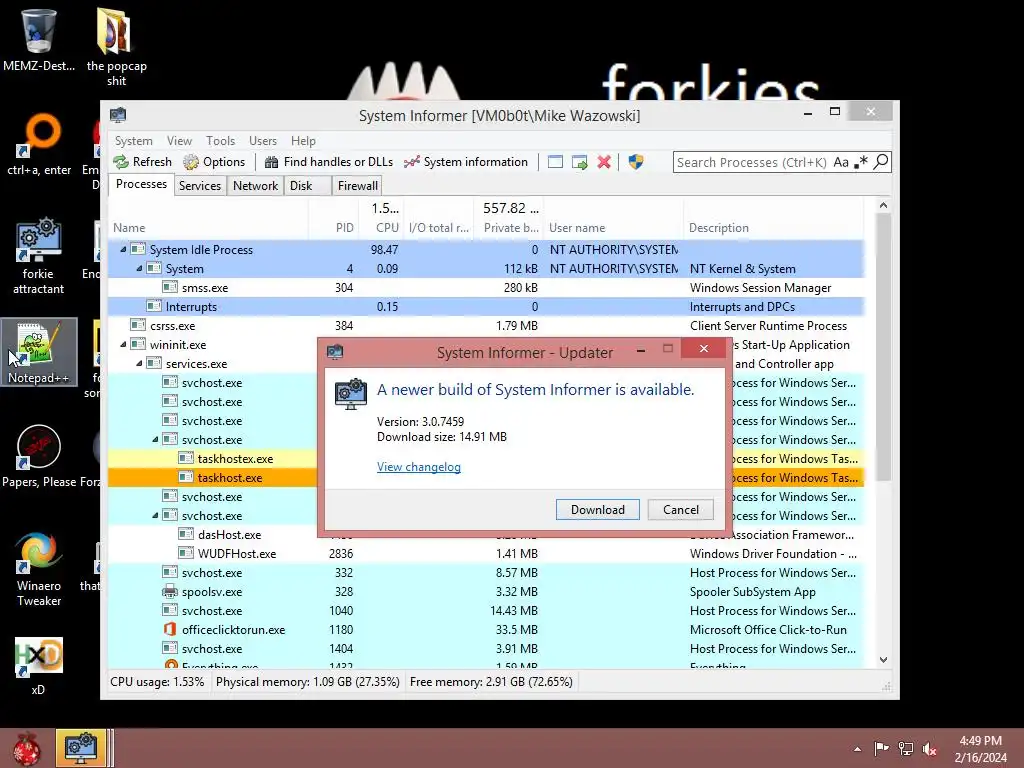
Task: Select the csrss.exe process row
Action: [486, 325]
